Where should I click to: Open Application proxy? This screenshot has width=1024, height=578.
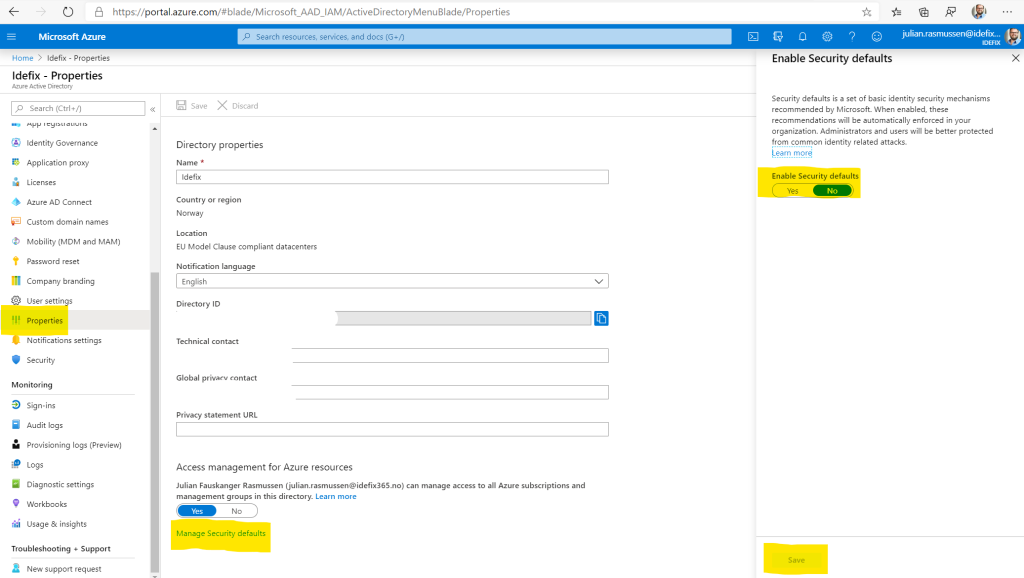(x=57, y=163)
